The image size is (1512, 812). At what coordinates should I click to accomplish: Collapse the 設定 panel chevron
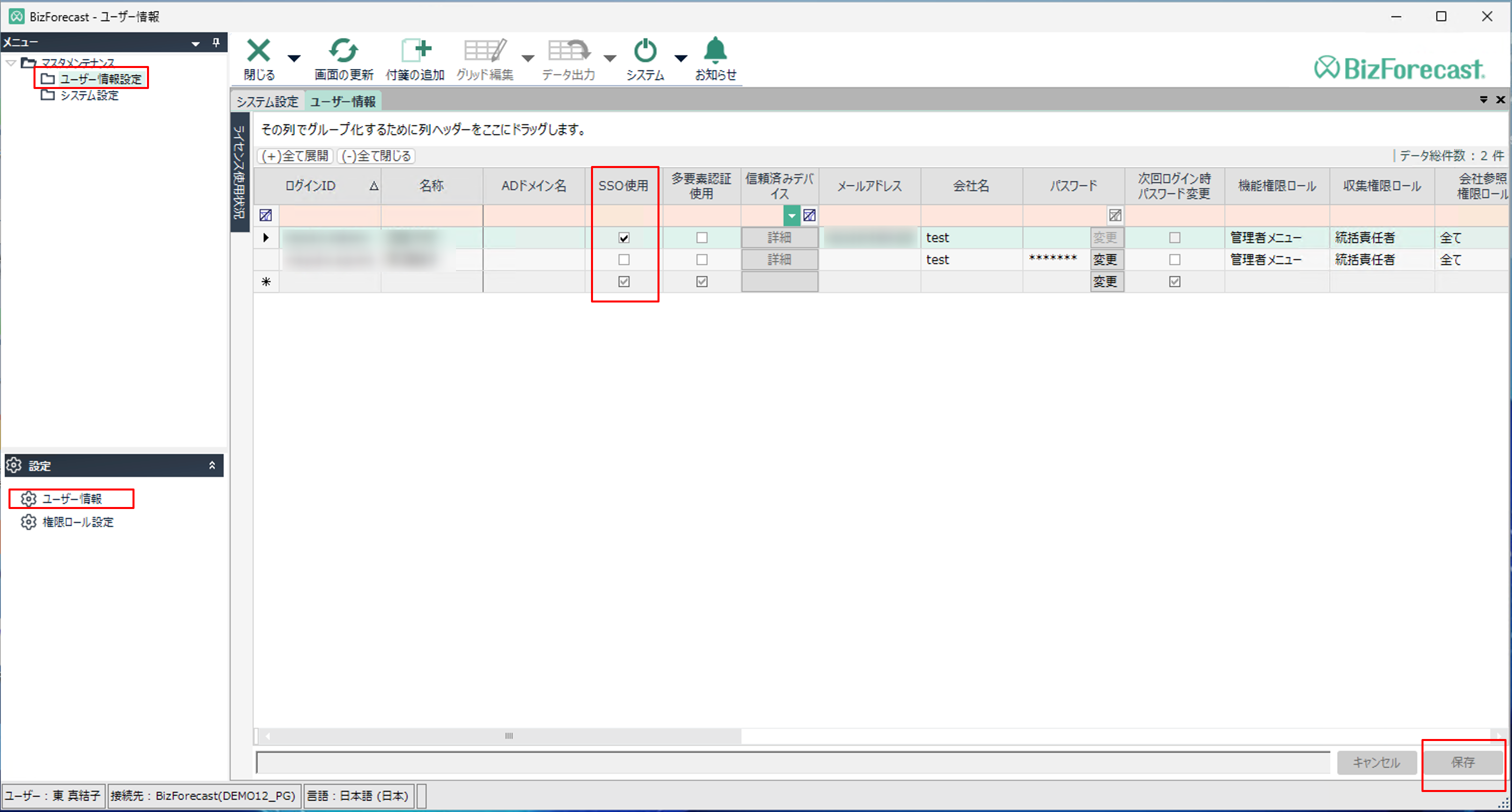212,465
